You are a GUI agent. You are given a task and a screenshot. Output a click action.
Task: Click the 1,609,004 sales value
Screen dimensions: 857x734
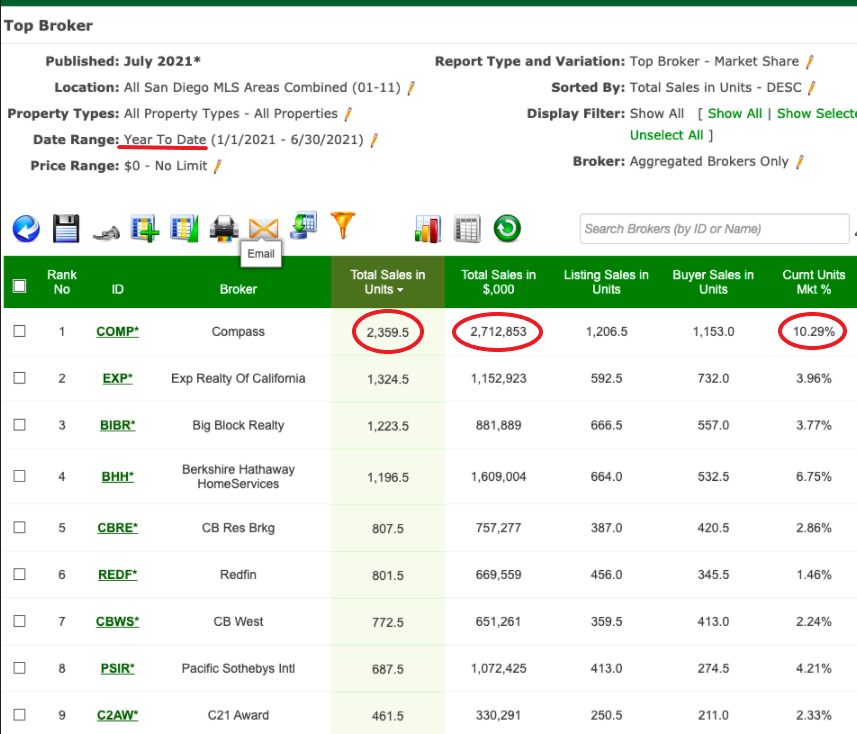pos(498,477)
